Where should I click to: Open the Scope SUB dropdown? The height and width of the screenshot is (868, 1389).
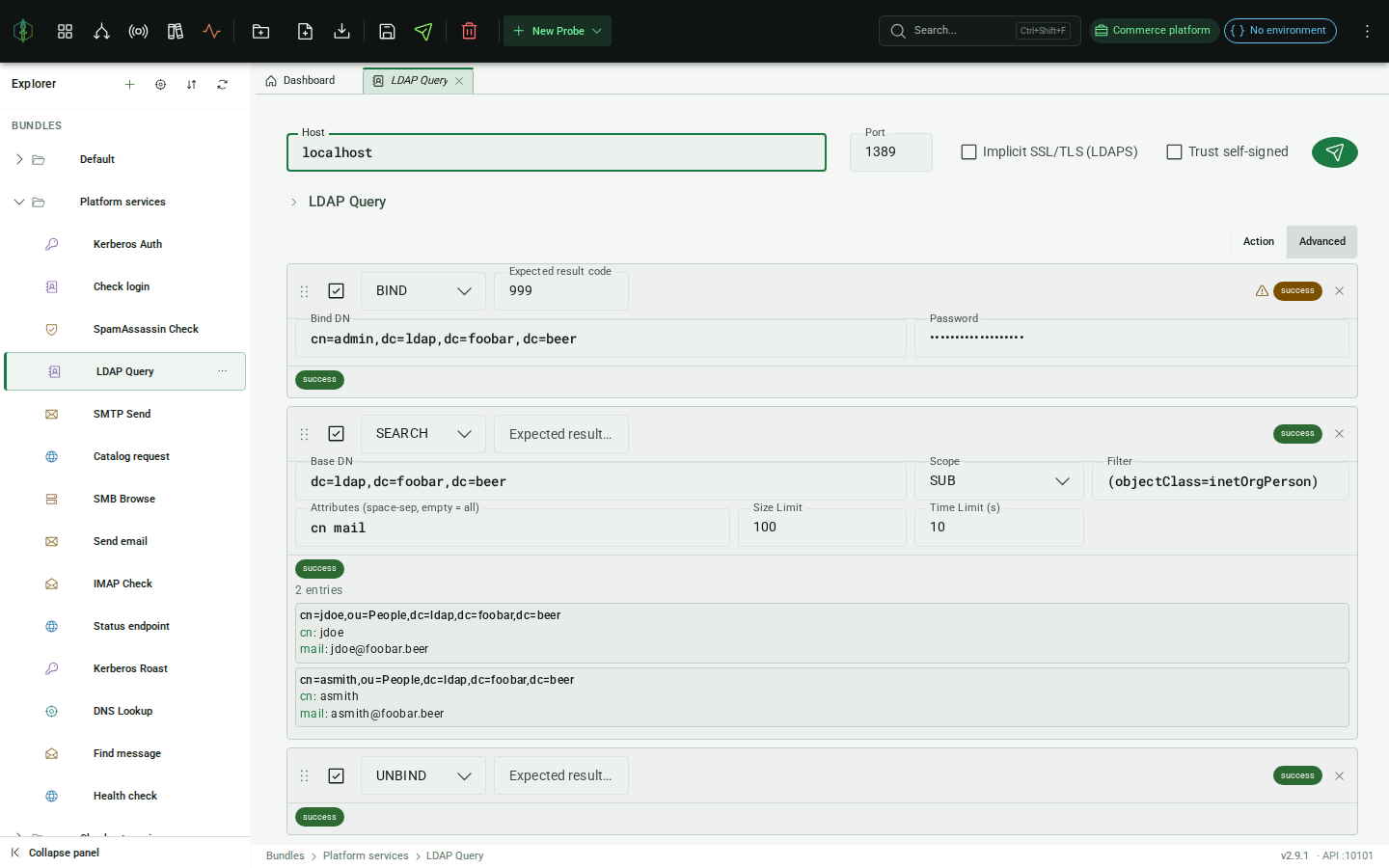coord(999,481)
